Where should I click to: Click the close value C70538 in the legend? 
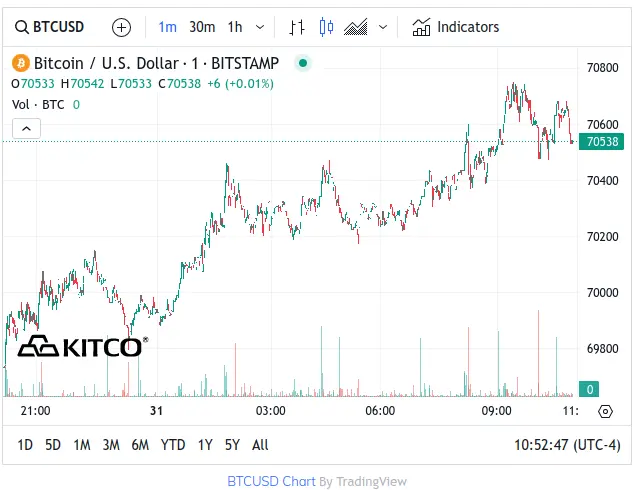pyautogui.click(x=180, y=84)
